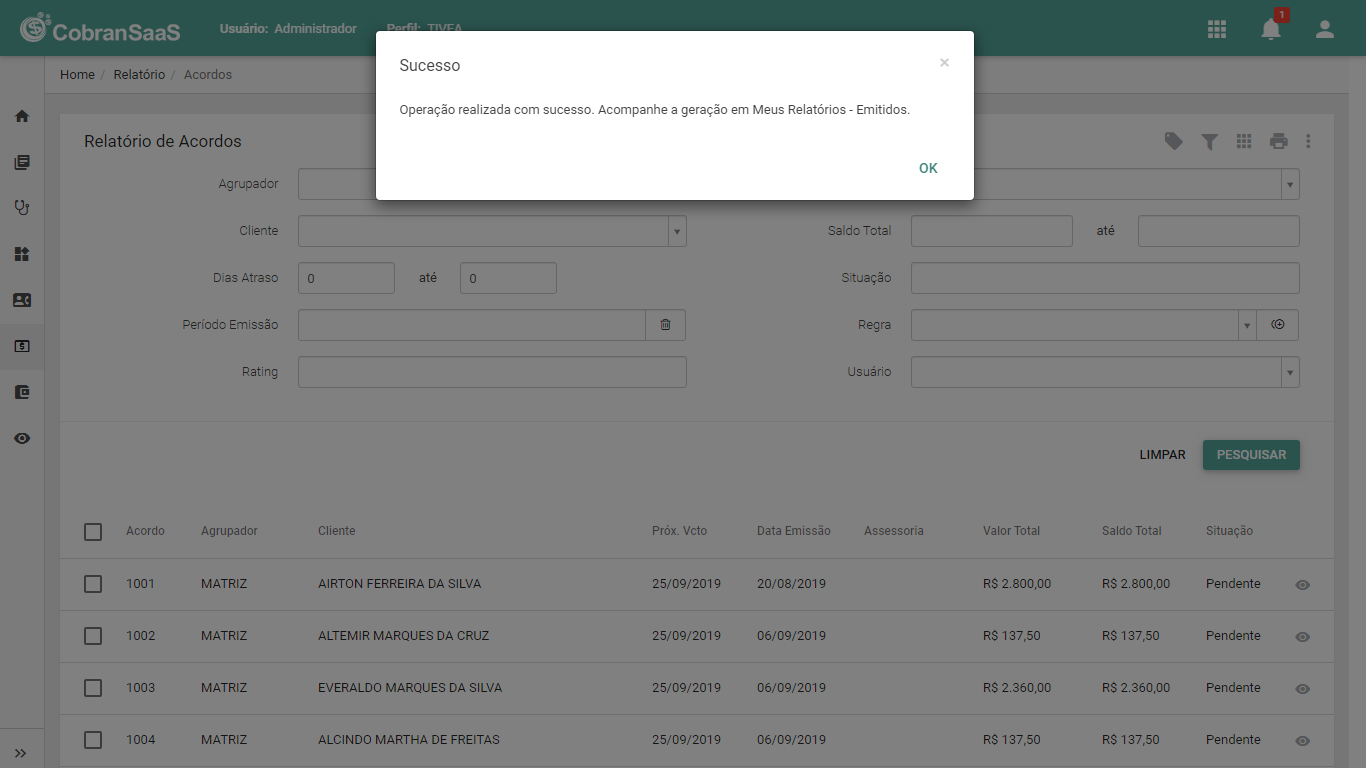Viewport: 1366px width, 768px height.
Task: Open the sidebar contact card icon
Action: pyautogui.click(x=22, y=300)
